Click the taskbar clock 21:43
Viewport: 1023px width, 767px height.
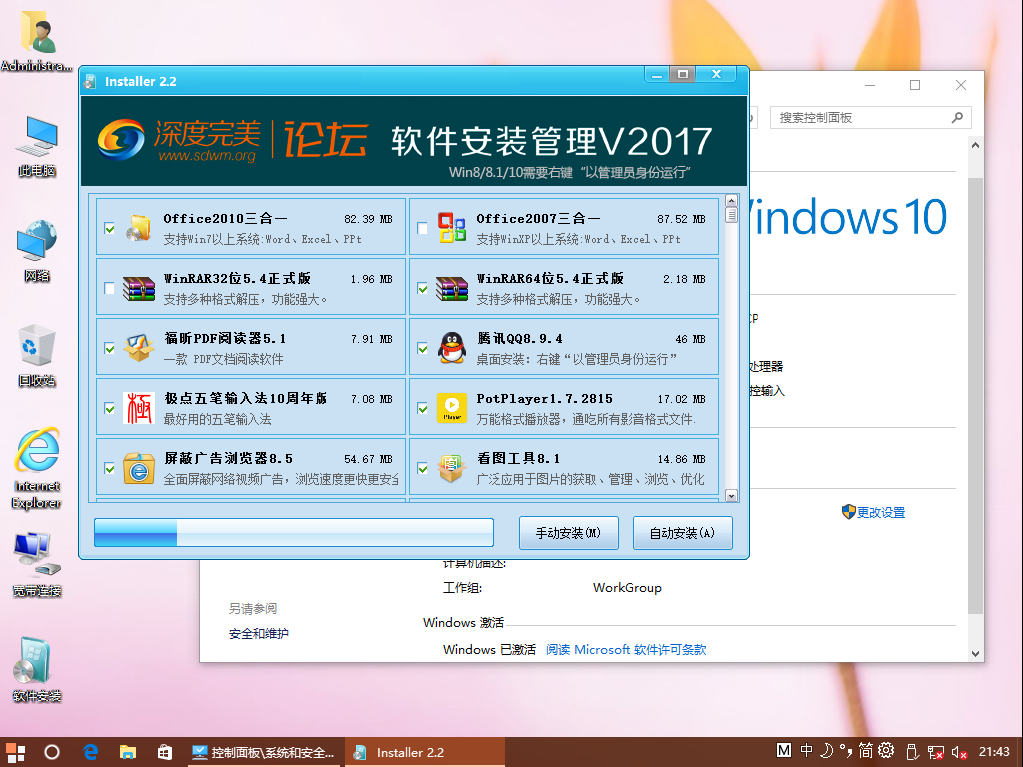pyautogui.click(x=994, y=752)
